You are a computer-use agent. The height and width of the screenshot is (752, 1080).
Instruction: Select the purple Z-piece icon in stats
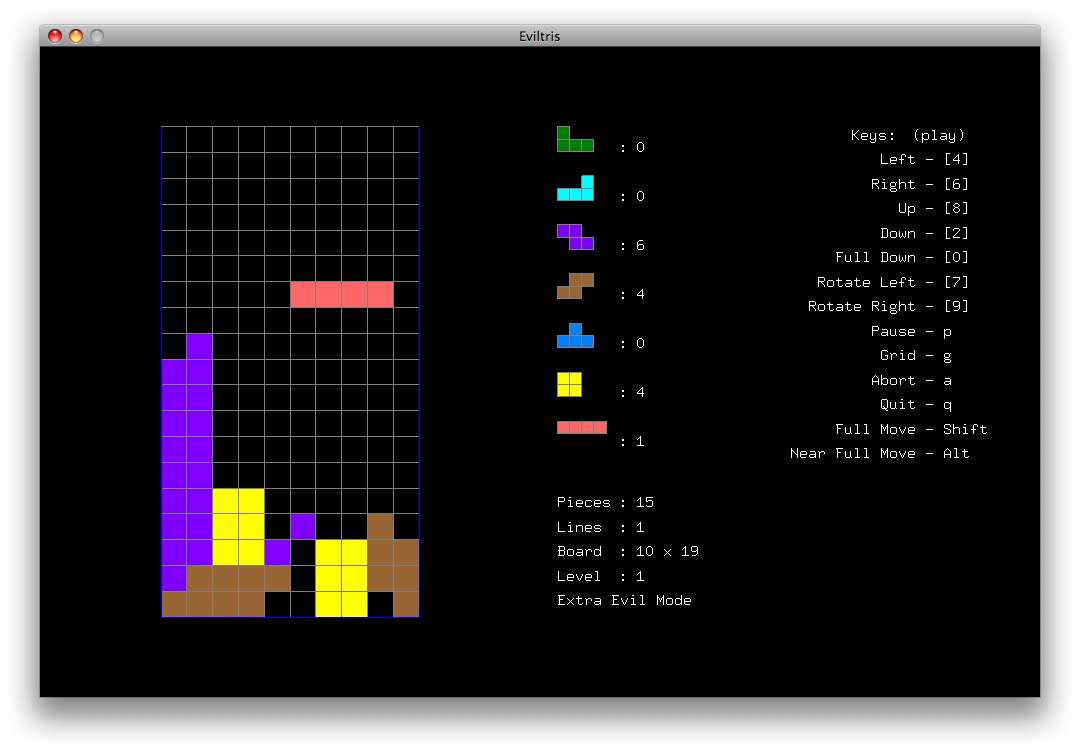(x=575, y=237)
